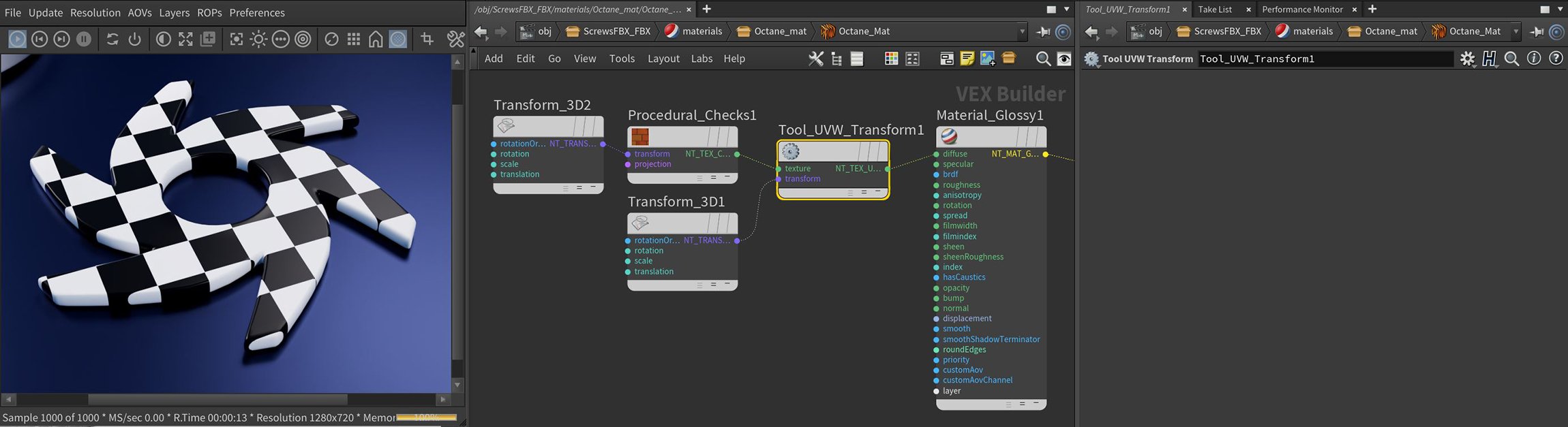
Task: Click the node info icon in the parameter pane
Action: click(x=1534, y=59)
